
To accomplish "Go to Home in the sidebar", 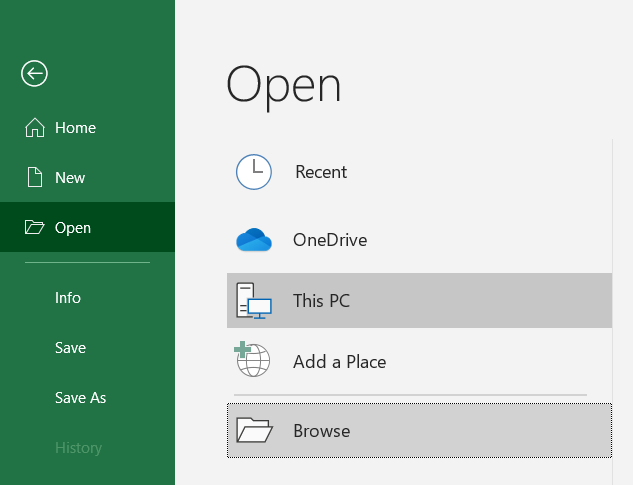I will coord(75,128).
